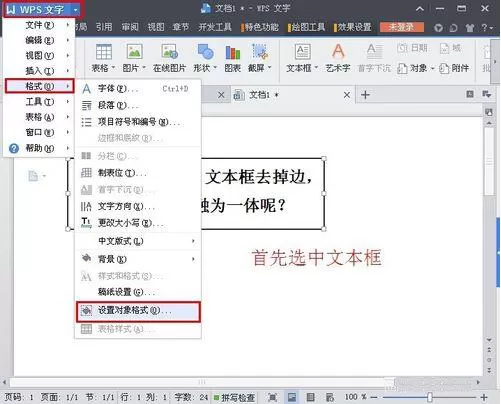The height and width of the screenshot is (404, 501).
Task: Open the dropdown arrow beside 文本框
Action: (x=316, y=68)
